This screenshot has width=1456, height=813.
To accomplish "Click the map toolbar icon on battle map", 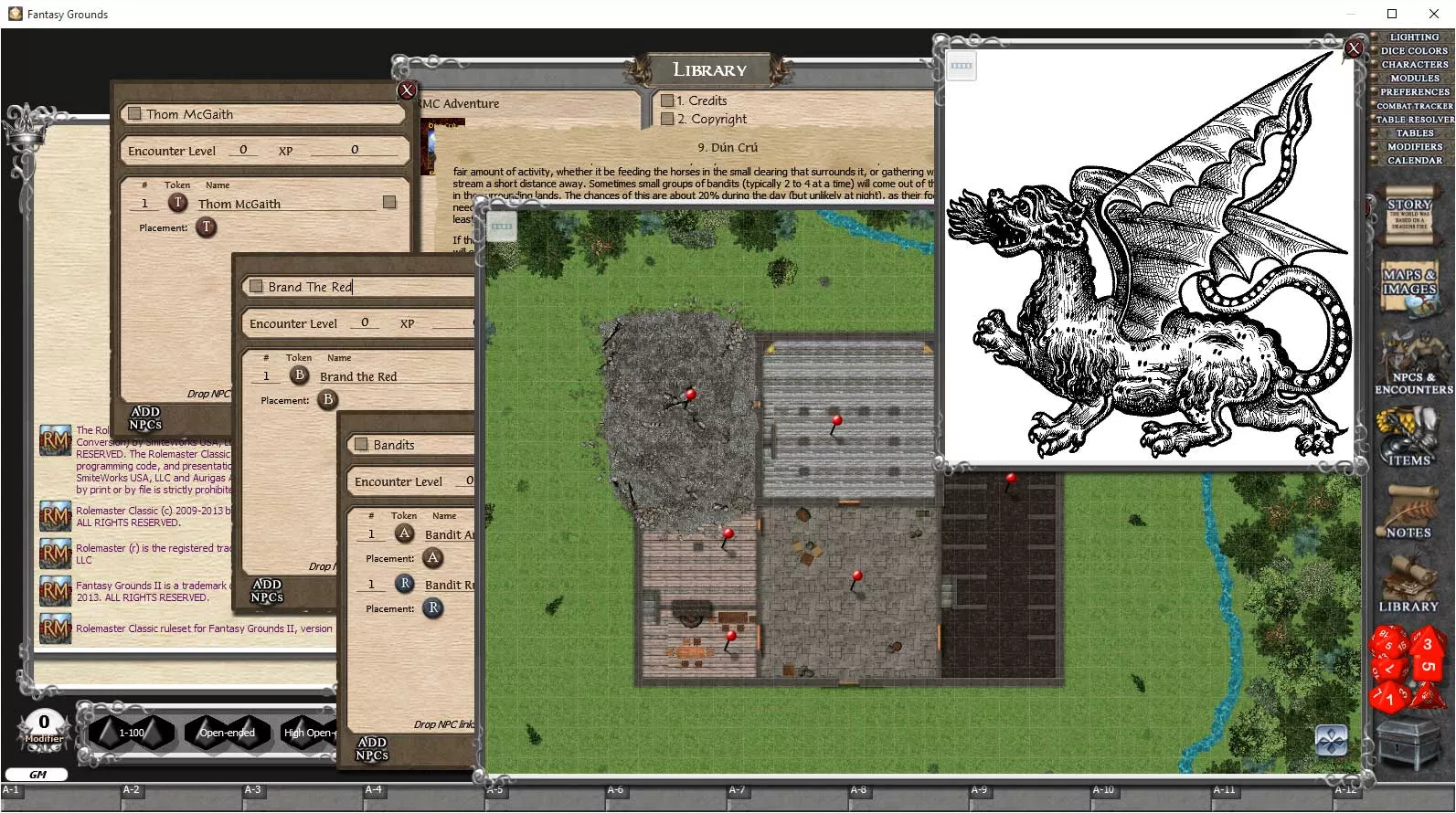I will pos(502,227).
